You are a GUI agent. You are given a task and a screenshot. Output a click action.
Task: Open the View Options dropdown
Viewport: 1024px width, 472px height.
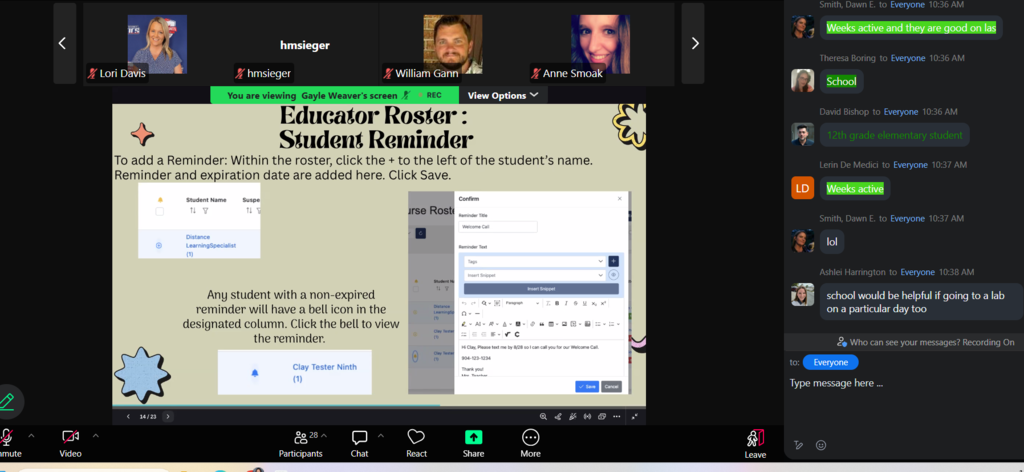pos(503,95)
